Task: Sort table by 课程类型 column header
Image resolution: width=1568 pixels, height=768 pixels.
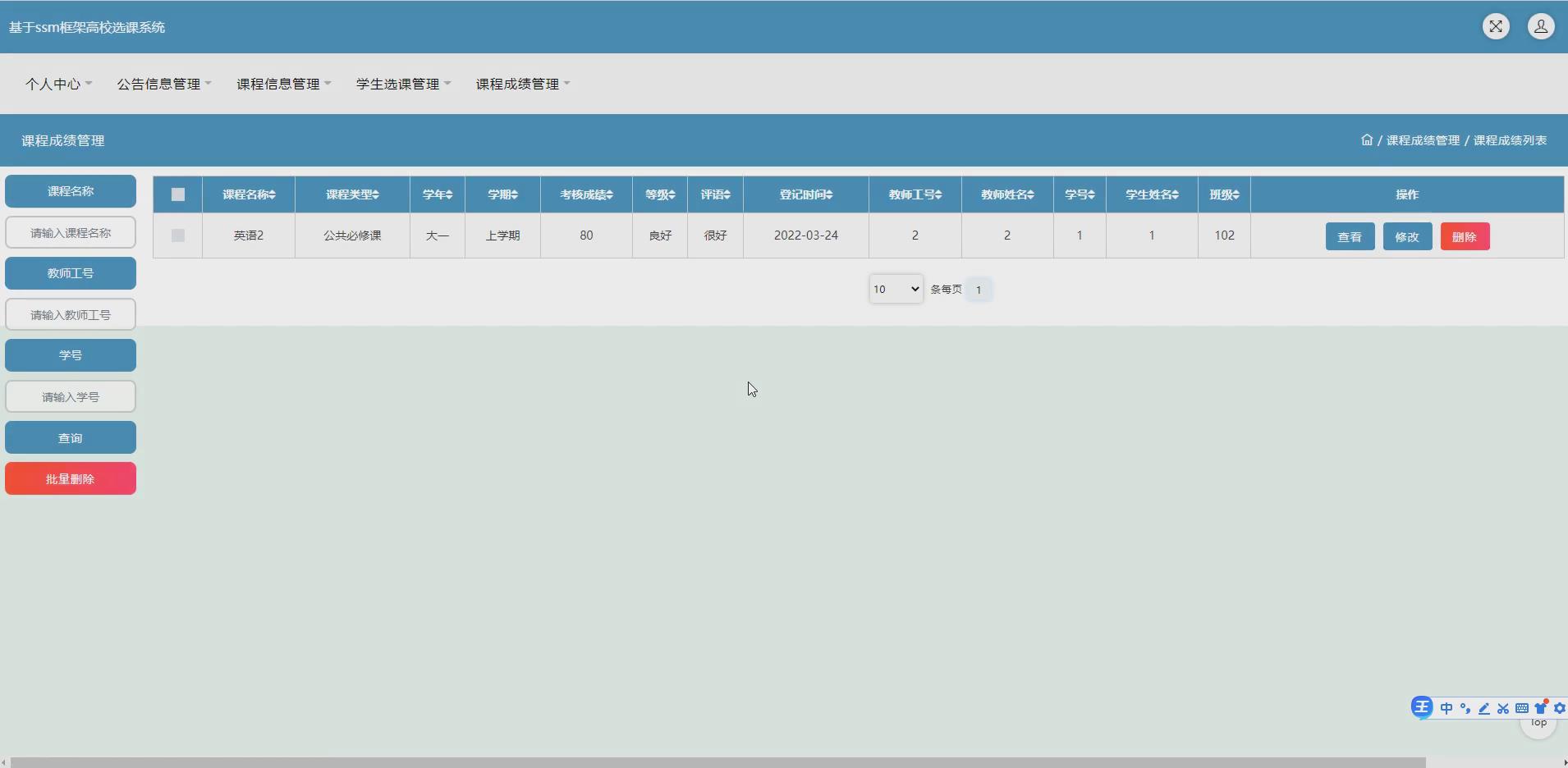Action: point(352,194)
